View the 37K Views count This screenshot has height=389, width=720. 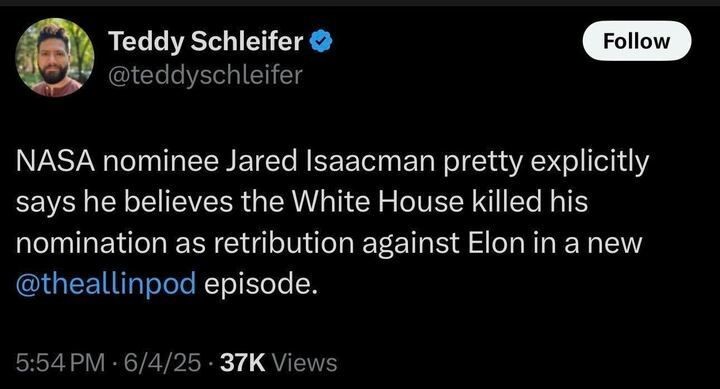point(278,362)
